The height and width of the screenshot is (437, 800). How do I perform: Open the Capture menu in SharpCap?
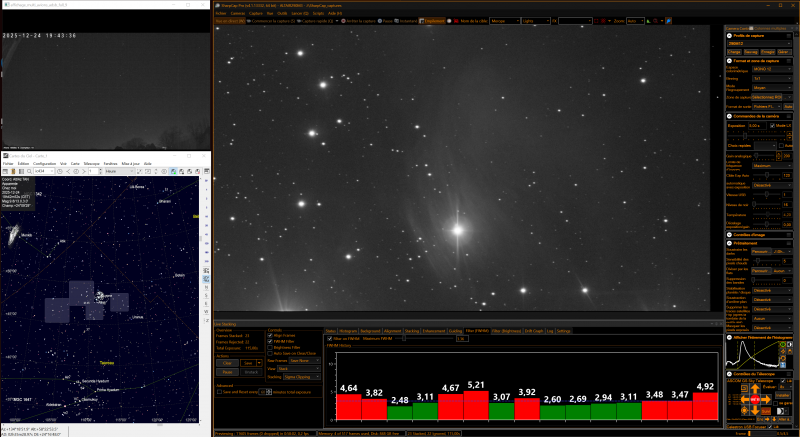coord(256,13)
